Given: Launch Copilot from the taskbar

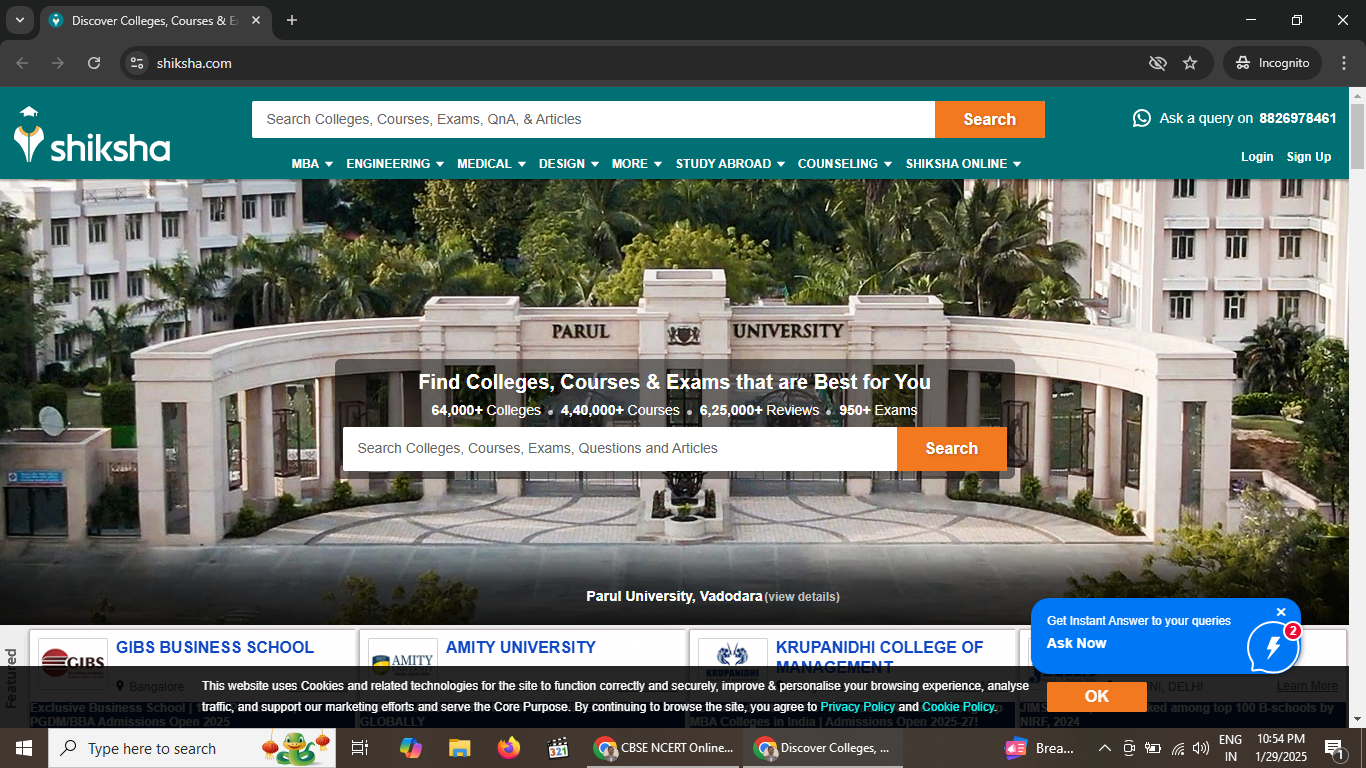Looking at the screenshot, I should 410,748.
